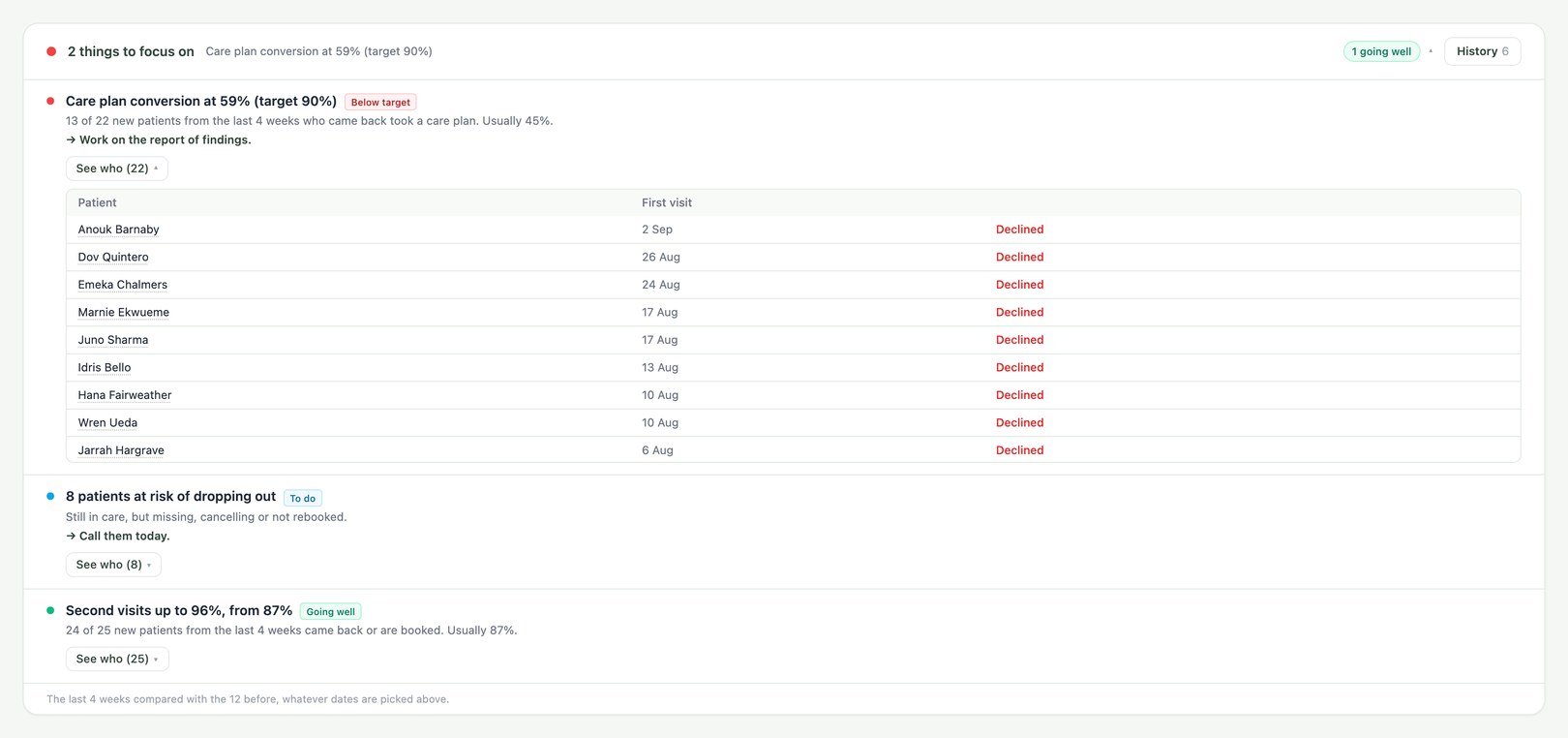
Task: Click the 'To do' badge
Action: click(303, 499)
